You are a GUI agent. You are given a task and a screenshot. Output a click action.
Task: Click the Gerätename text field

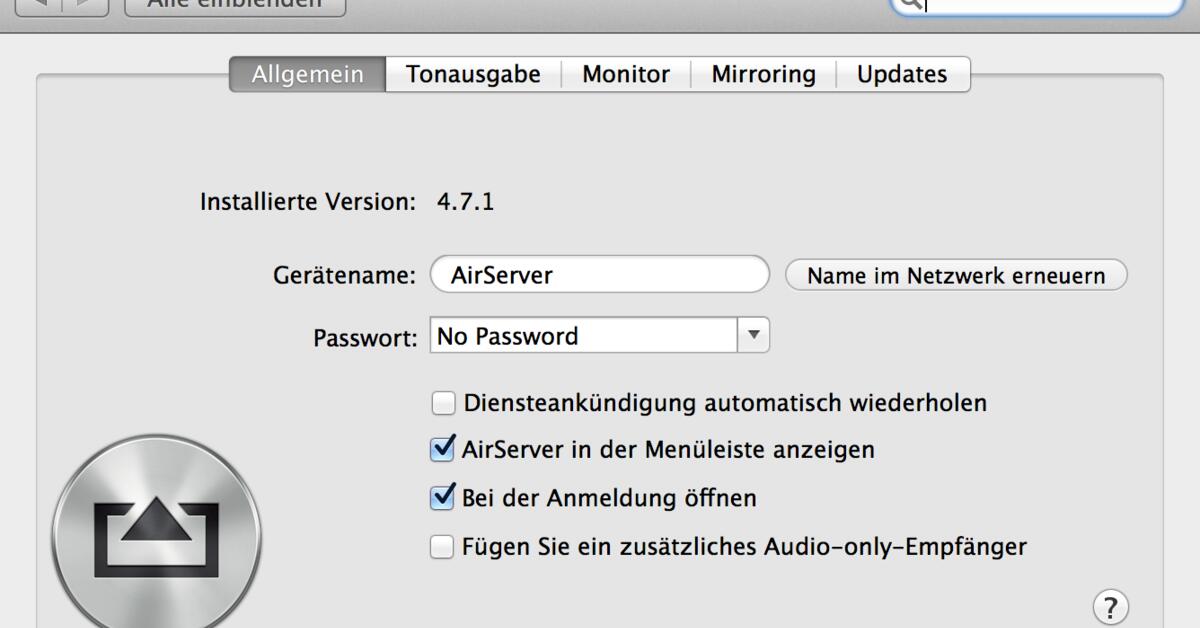(600, 275)
